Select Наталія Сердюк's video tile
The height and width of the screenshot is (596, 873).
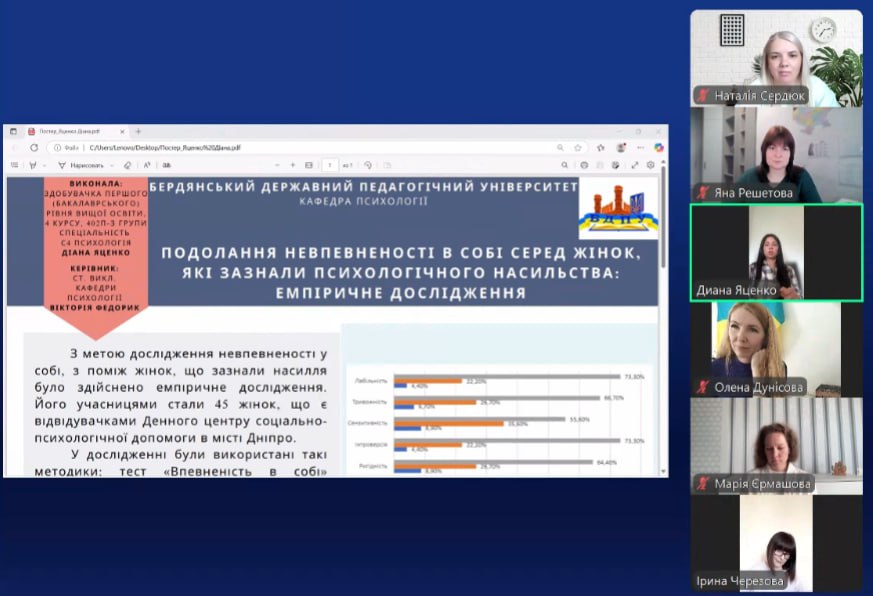coord(776,58)
